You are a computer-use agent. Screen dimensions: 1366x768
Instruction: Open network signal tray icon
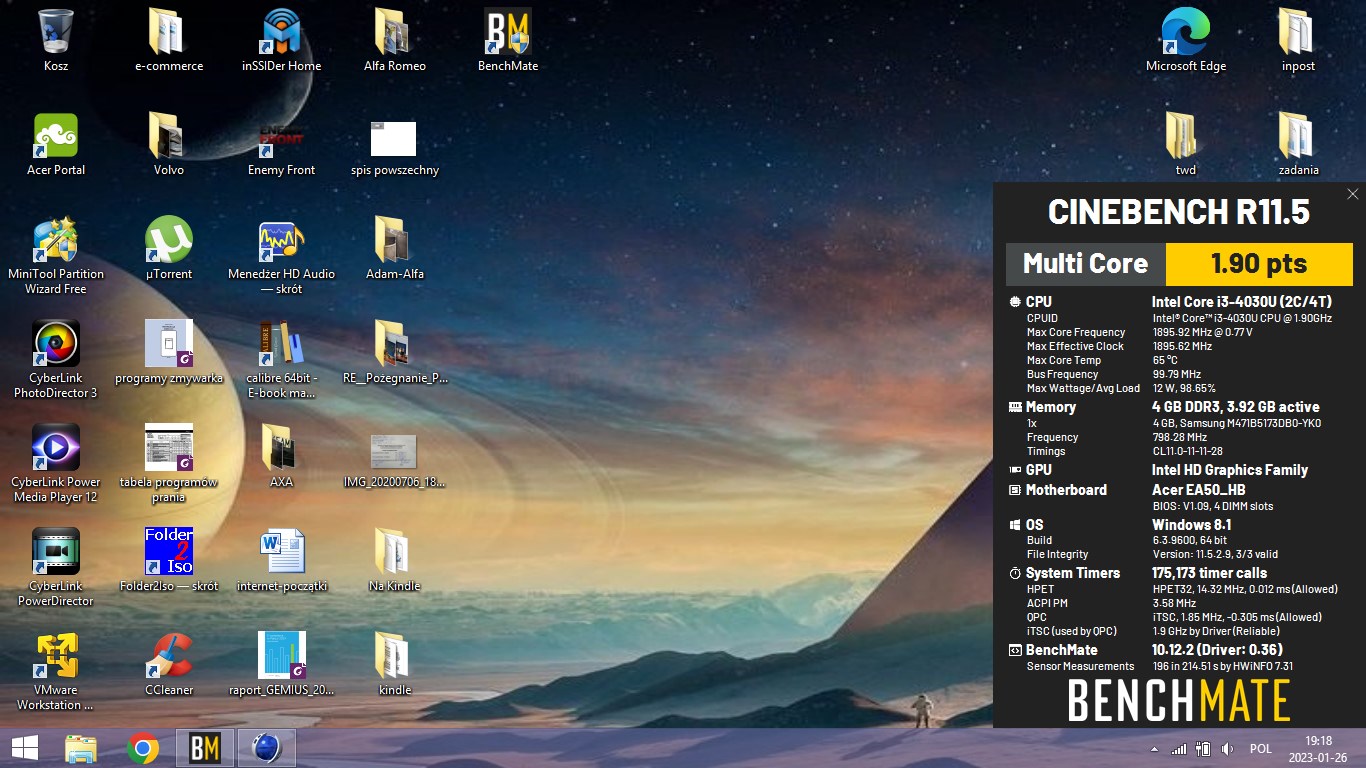pyautogui.click(x=1179, y=749)
